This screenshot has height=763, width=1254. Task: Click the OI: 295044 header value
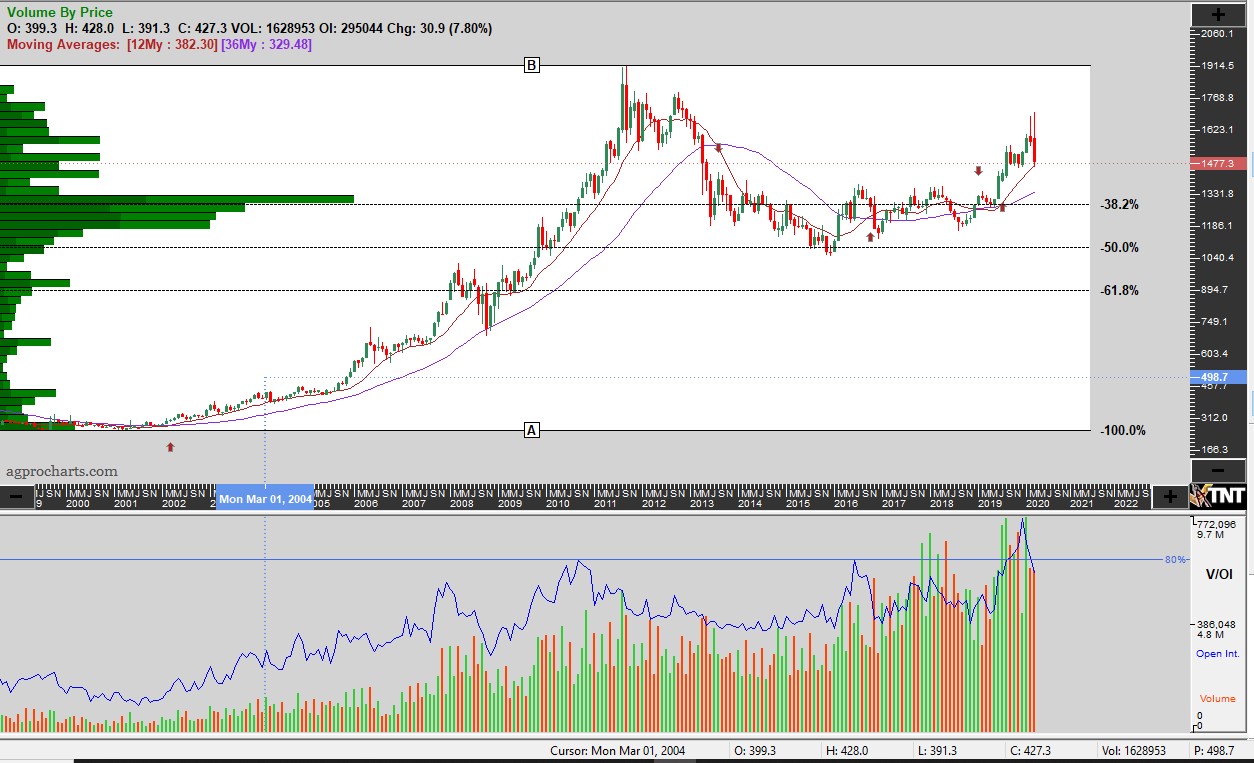click(350, 28)
